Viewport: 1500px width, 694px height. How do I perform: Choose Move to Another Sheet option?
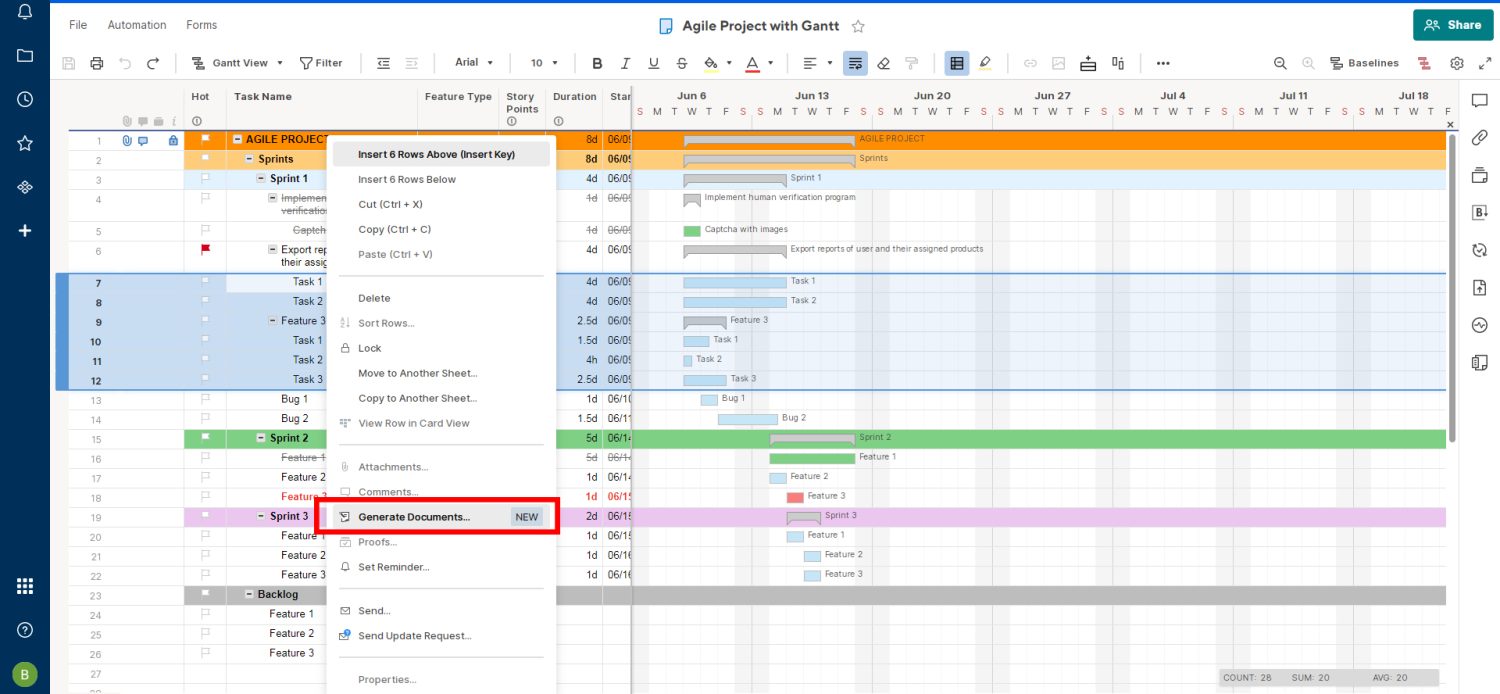tap(417, 373)
